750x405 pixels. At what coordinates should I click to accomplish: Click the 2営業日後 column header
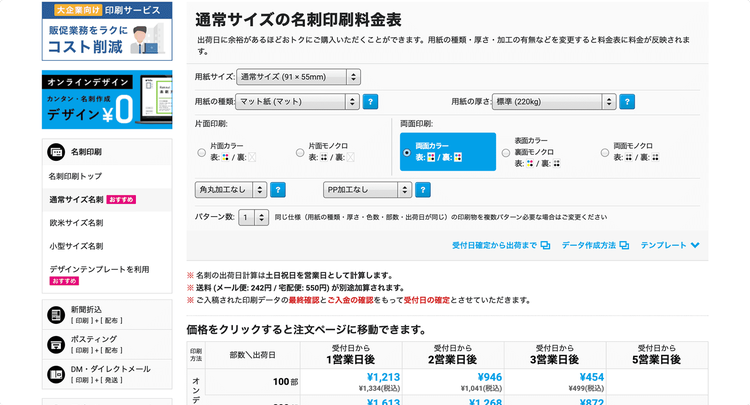pos(452,355)
